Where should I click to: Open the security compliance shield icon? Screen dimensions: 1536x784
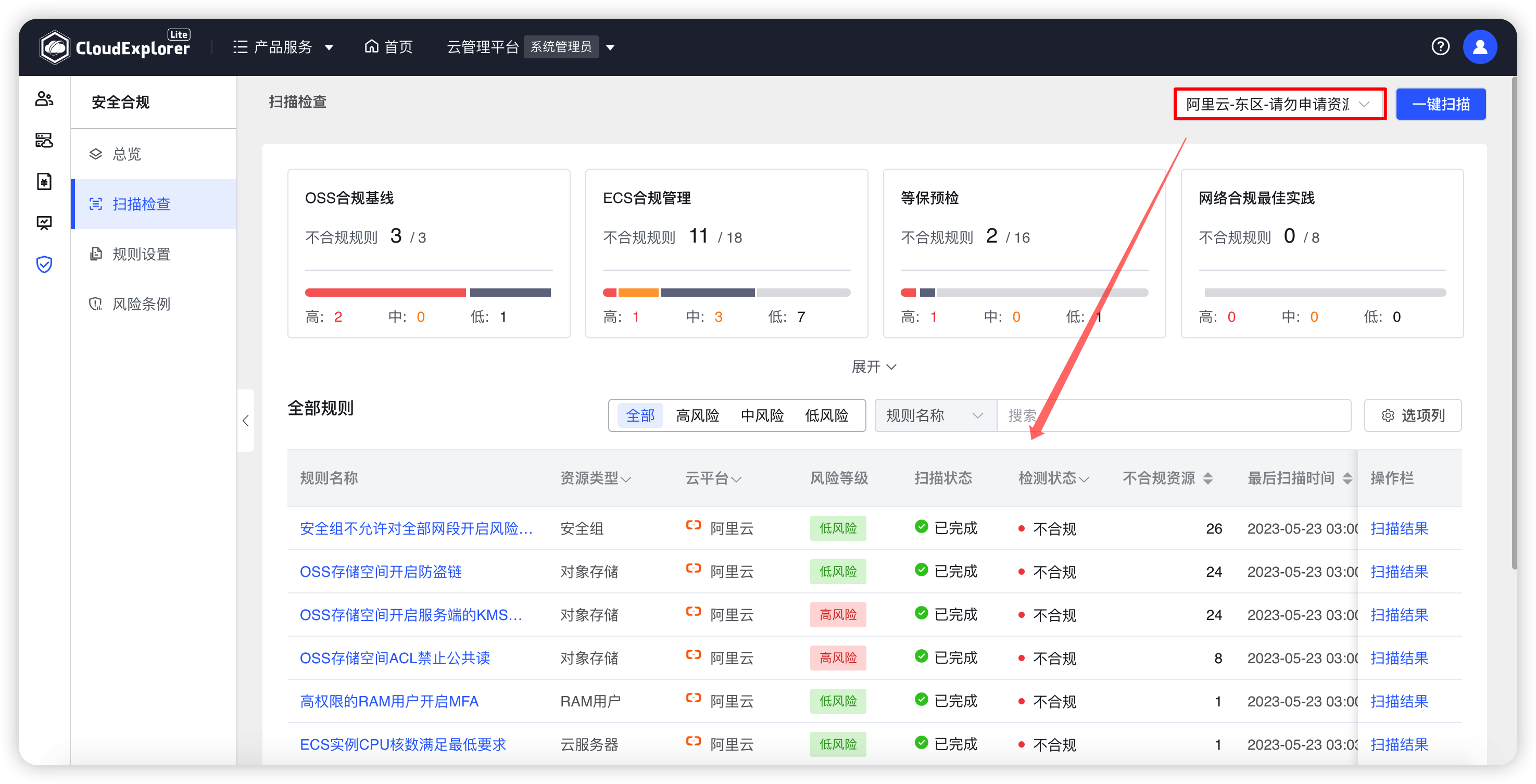click(x=44, y=264)
